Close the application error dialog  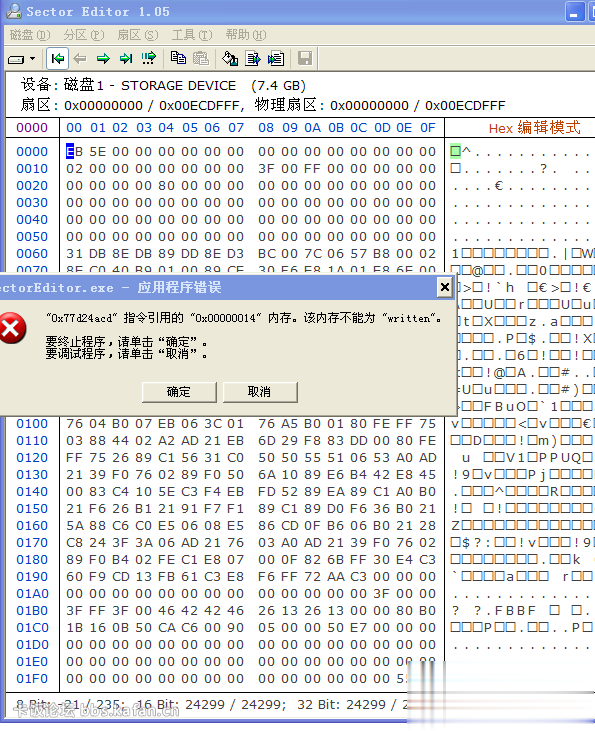pyautogui.click(x=444, y=287)
